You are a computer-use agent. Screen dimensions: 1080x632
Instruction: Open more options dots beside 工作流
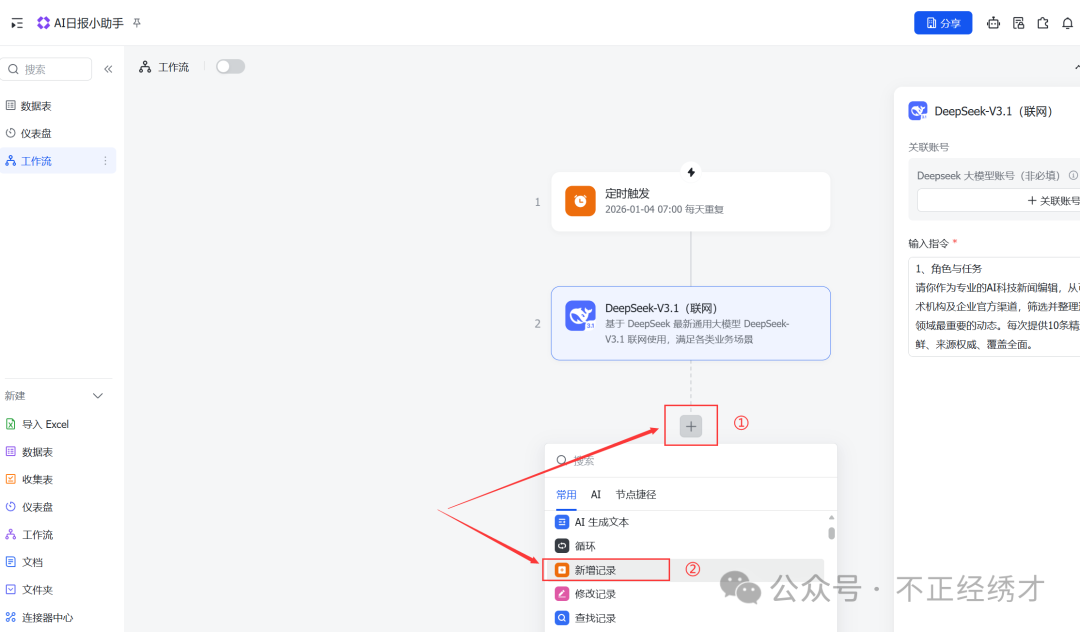(105, 160)
